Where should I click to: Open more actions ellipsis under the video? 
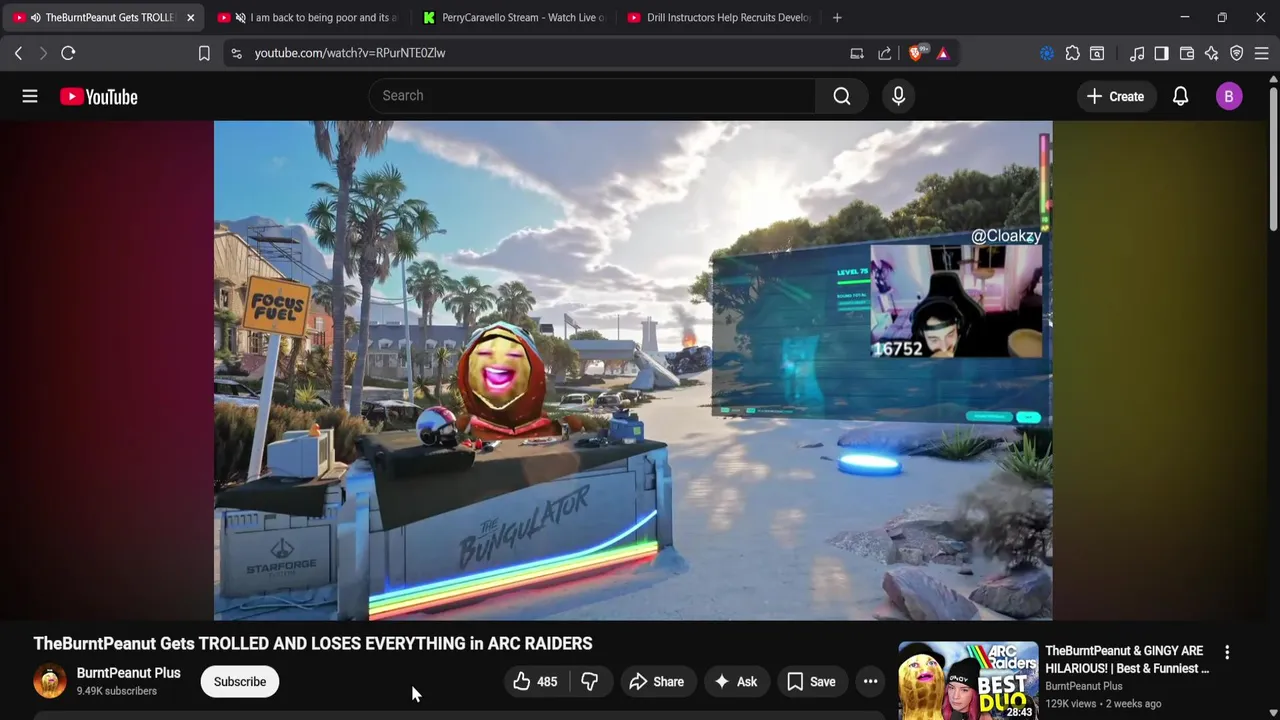point(870,682)
